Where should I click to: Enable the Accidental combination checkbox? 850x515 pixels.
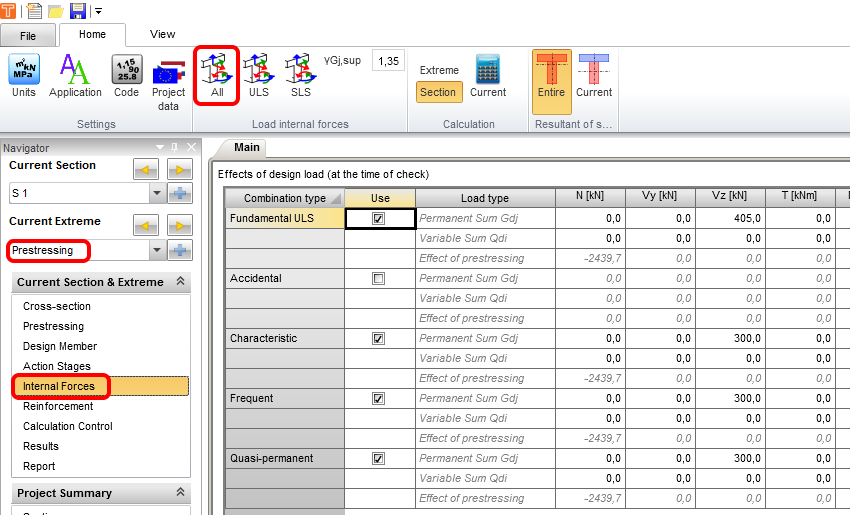pos(379,278)
